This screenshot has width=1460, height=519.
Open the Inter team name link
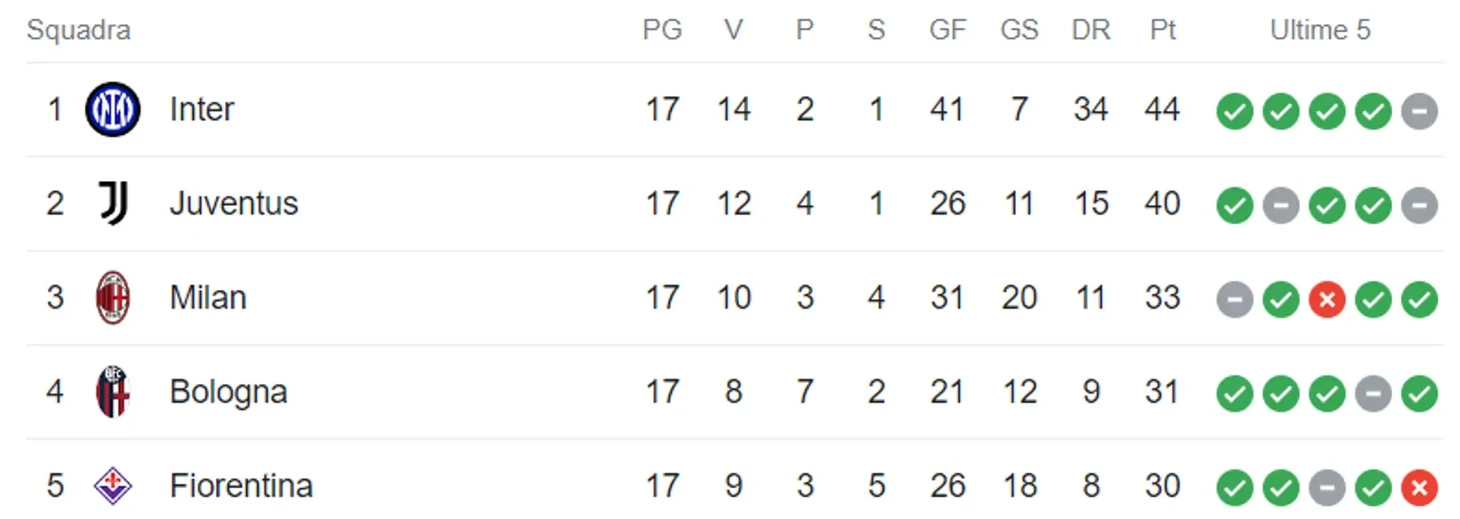[202, 109]
